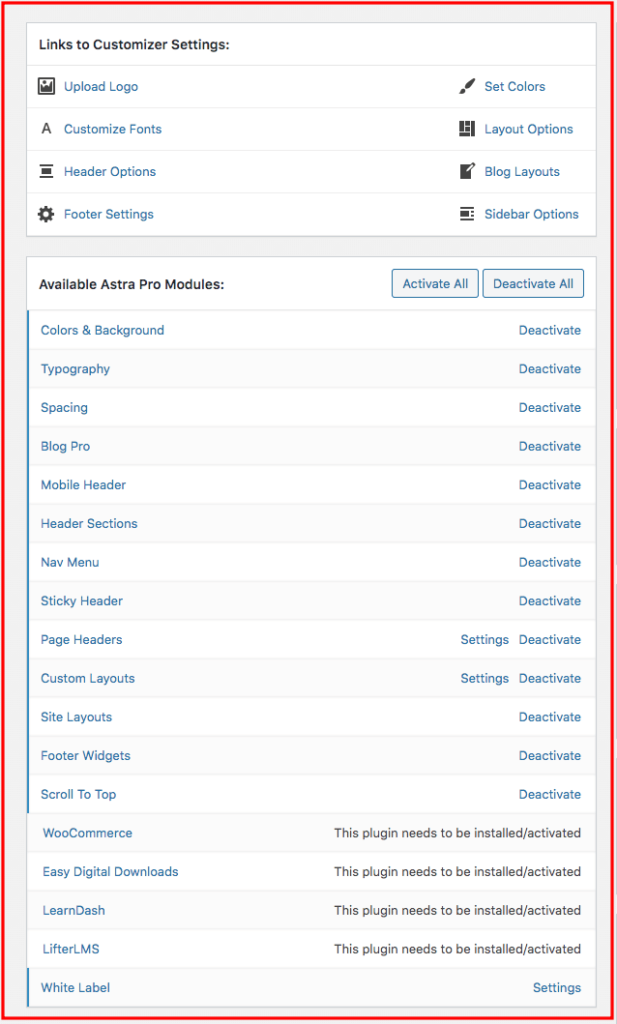Deactivate the Typography module

(550, 368)
